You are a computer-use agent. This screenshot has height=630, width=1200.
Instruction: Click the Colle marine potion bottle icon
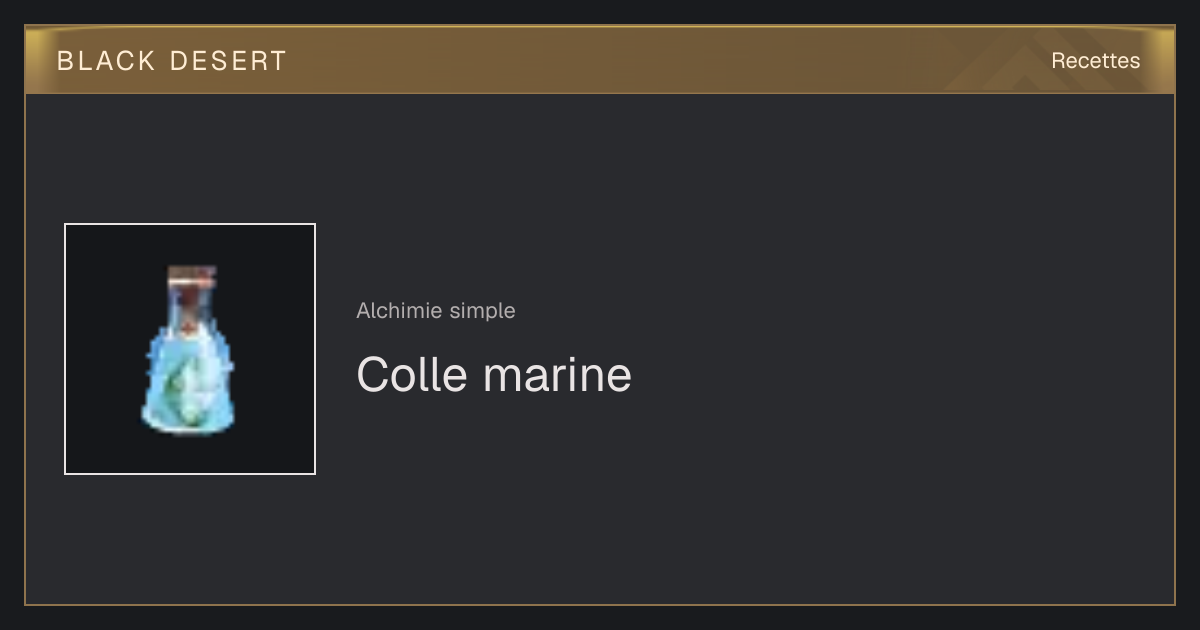(189, 350)
